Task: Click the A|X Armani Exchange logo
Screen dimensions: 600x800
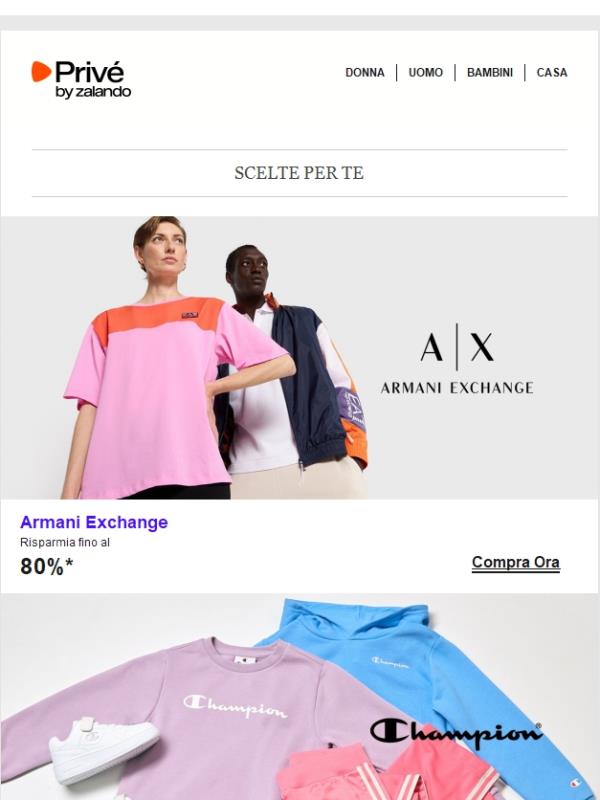Action: click(457, 359)
